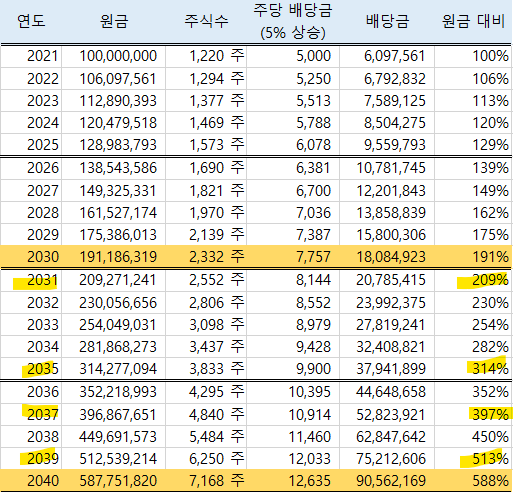Click share count cell 2,139 주
Image resolution: width=515 pixels, height=492 pixels.
pos(217,235)
